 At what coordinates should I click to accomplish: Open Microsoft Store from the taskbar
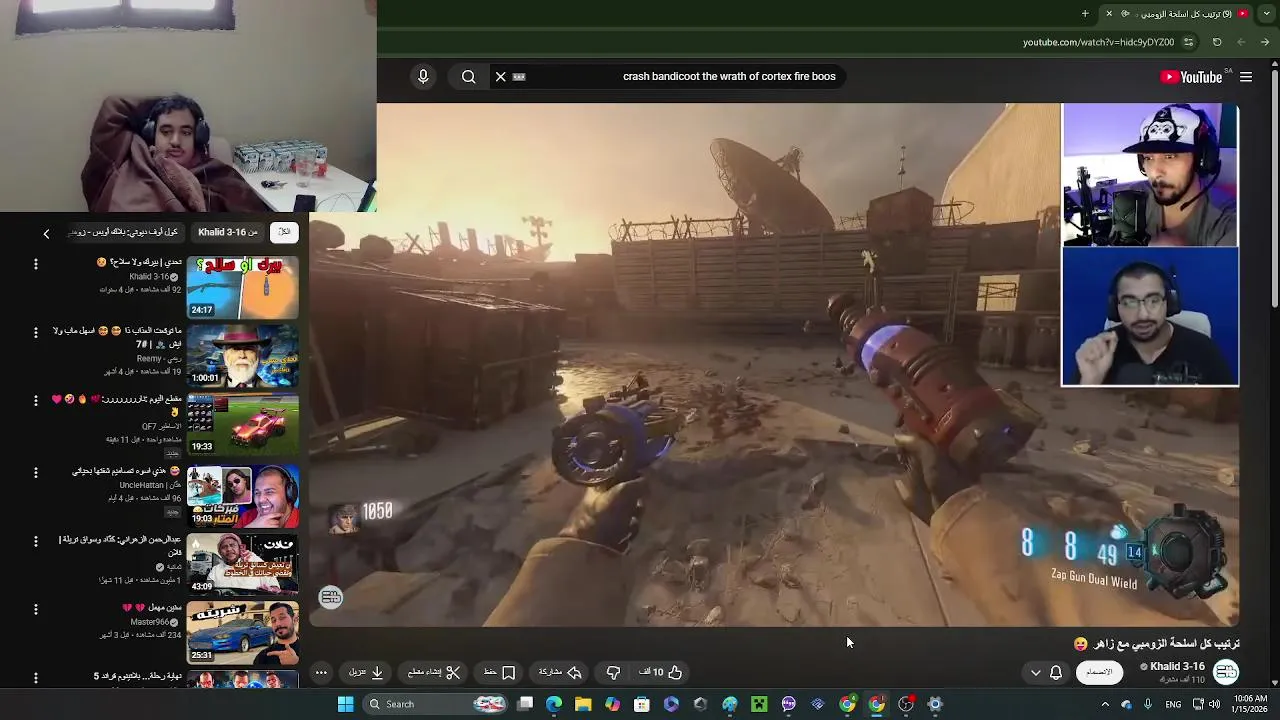642,704
